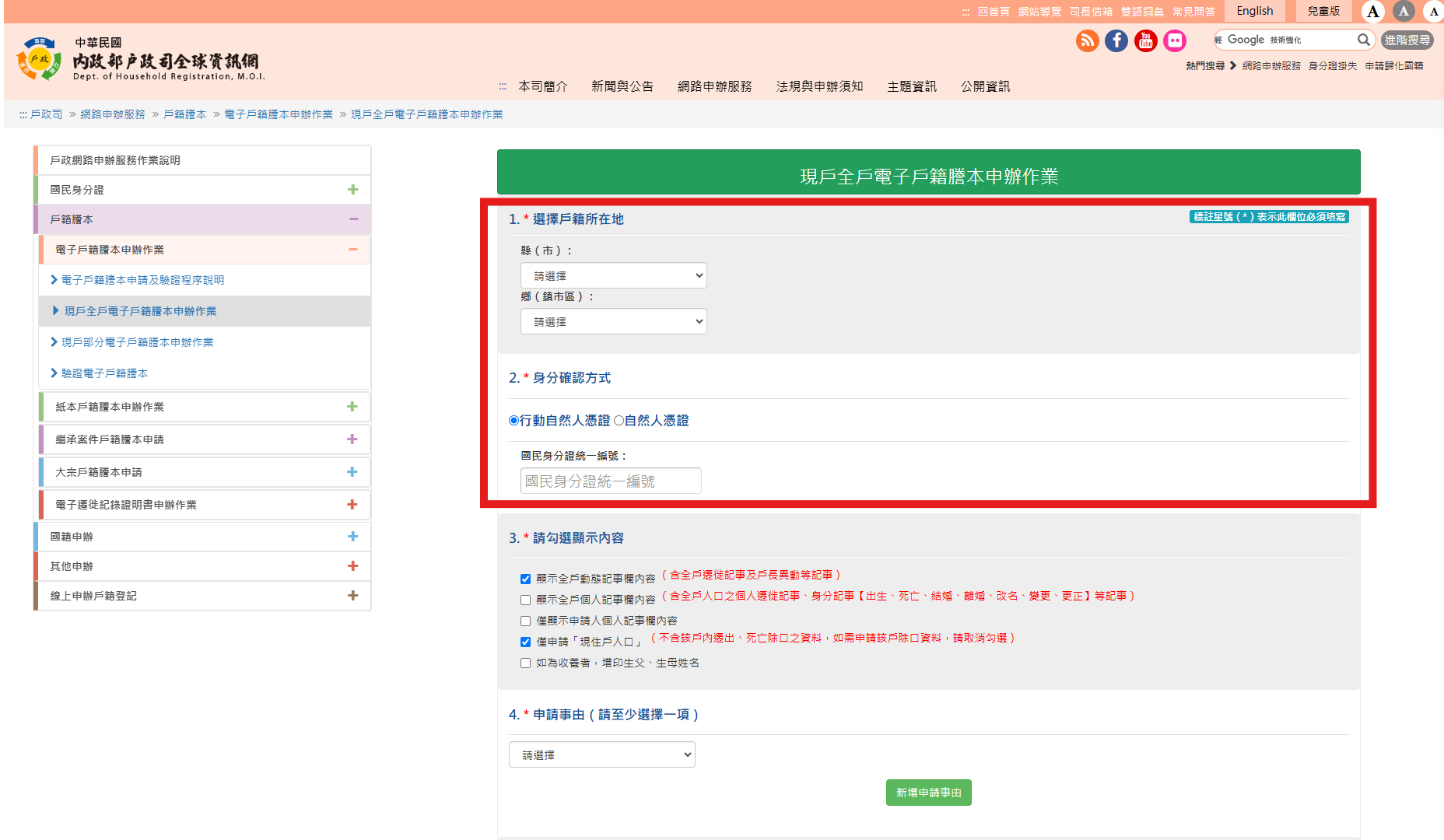The width and height of the screenshot is (1444, 840).
Task: Collapse 戶籍謄本 section using minus icon
Action: (x=353, y=219)
